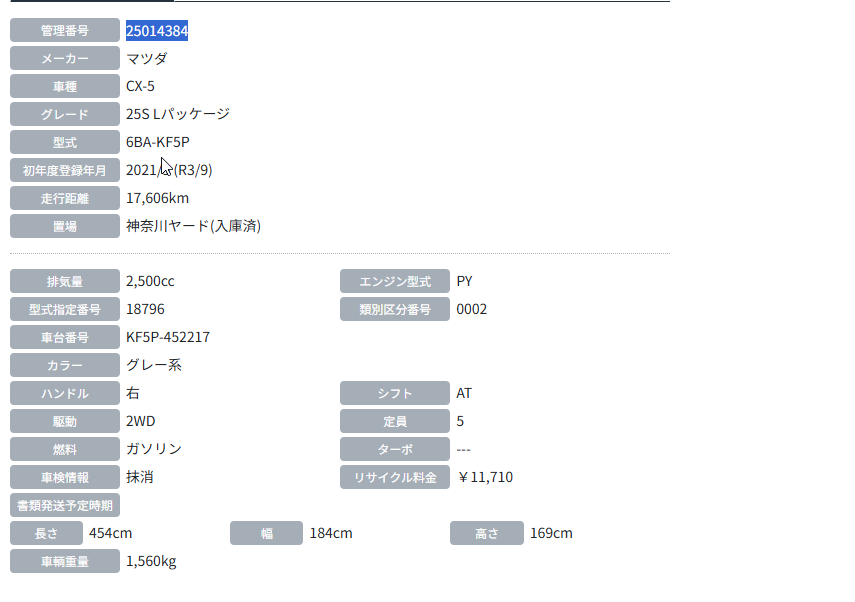Click the grade text 25S Lパッケージ
This screenshot has height=602, width=855.
tap(177, 114)
